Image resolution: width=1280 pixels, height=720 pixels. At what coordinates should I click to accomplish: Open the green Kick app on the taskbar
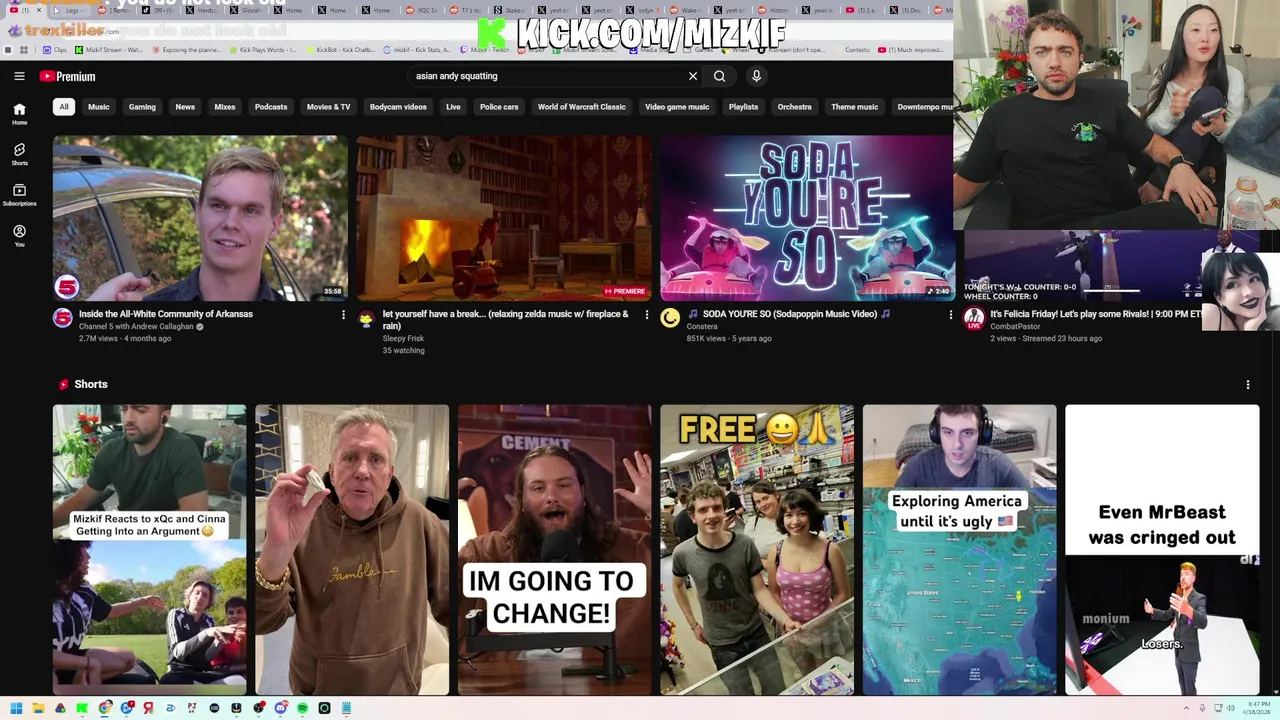[82, 708]
